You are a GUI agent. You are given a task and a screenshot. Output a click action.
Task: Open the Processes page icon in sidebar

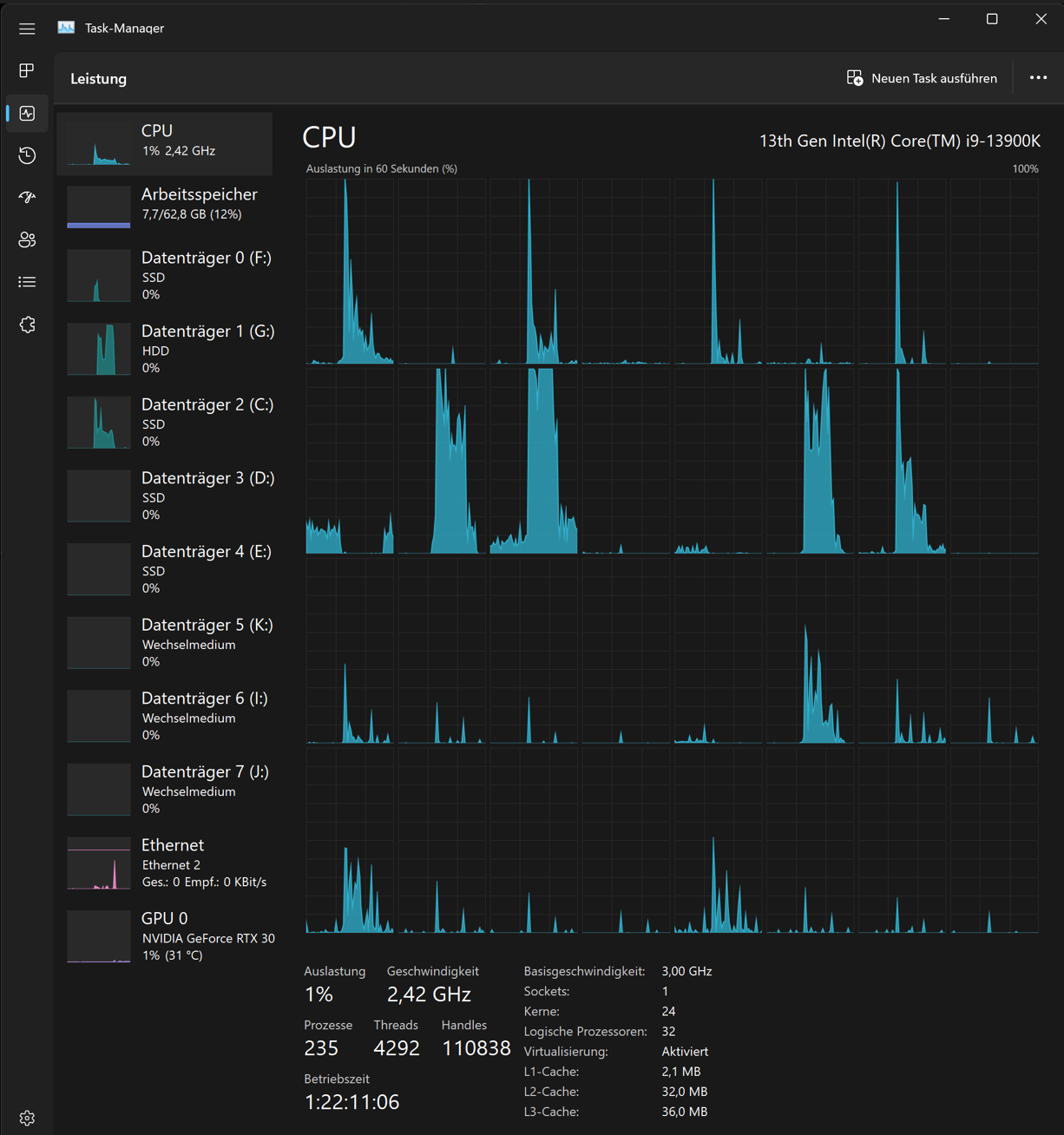(x=27, y=70)
